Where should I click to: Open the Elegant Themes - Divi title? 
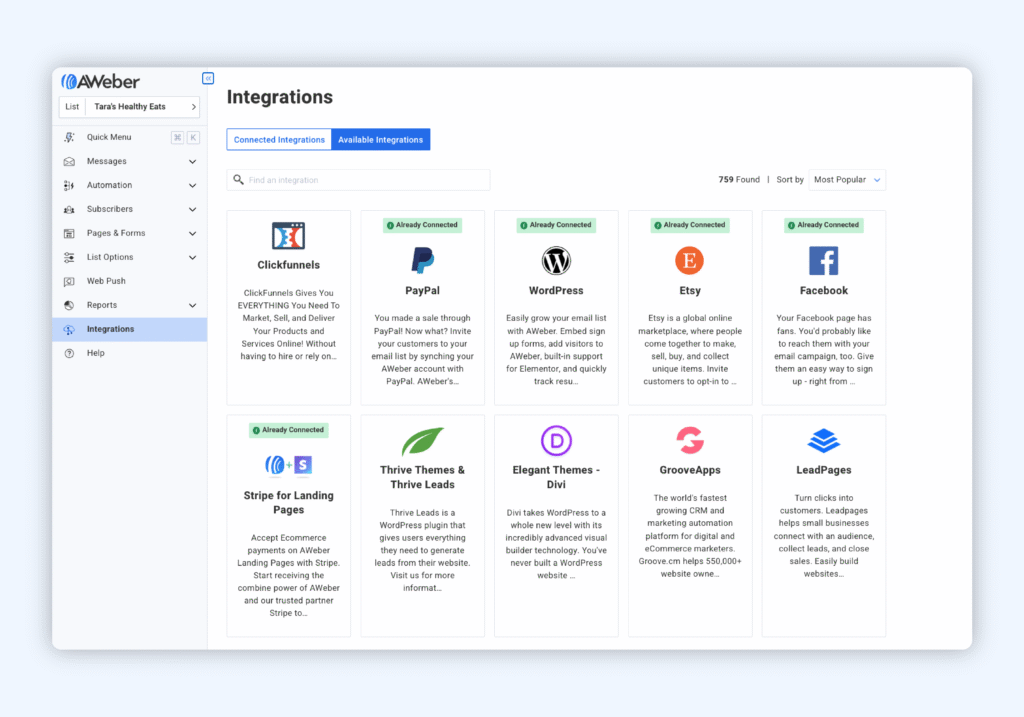(556, 477)
